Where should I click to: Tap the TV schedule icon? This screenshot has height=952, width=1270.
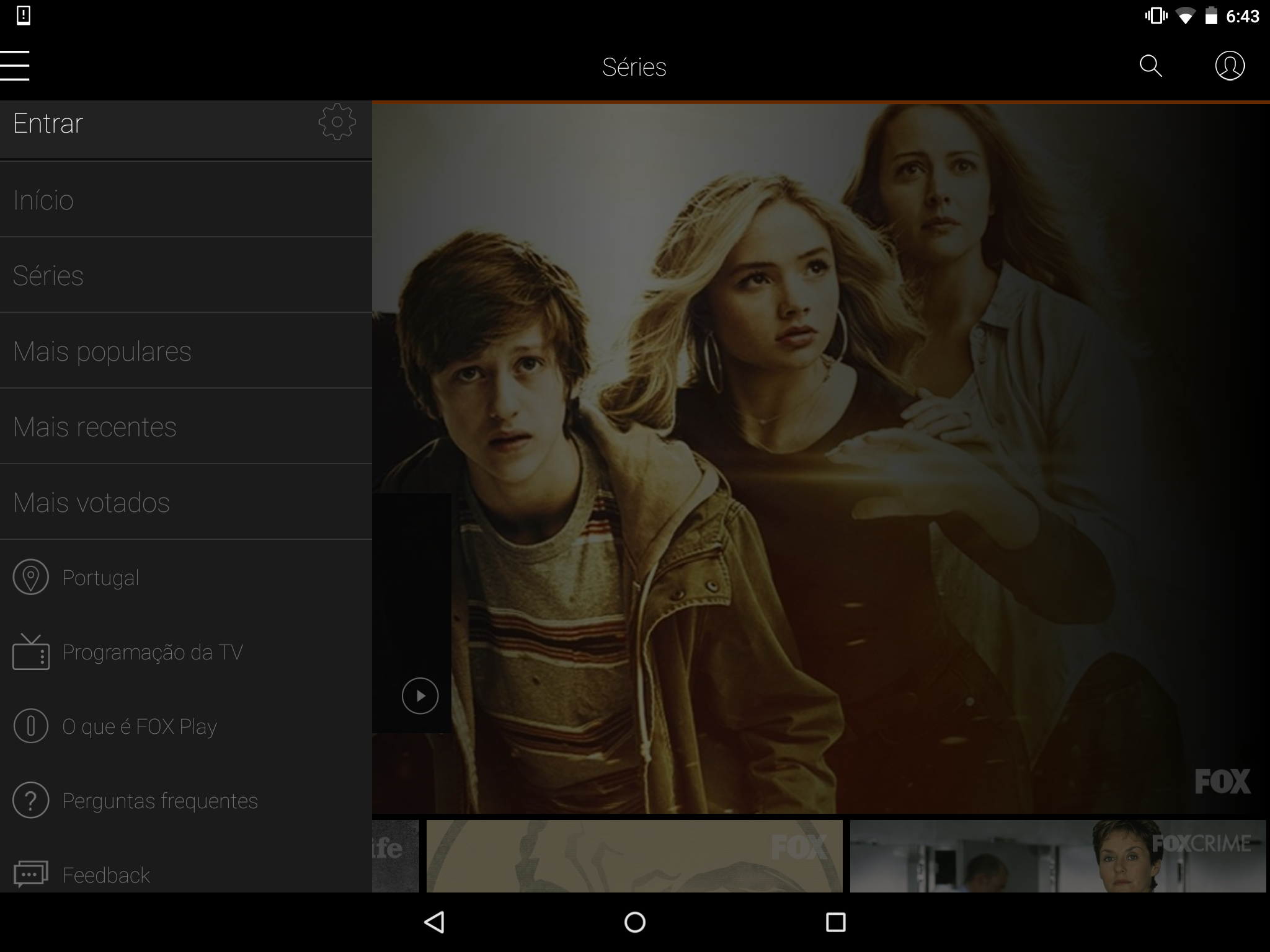pos(30,652)
